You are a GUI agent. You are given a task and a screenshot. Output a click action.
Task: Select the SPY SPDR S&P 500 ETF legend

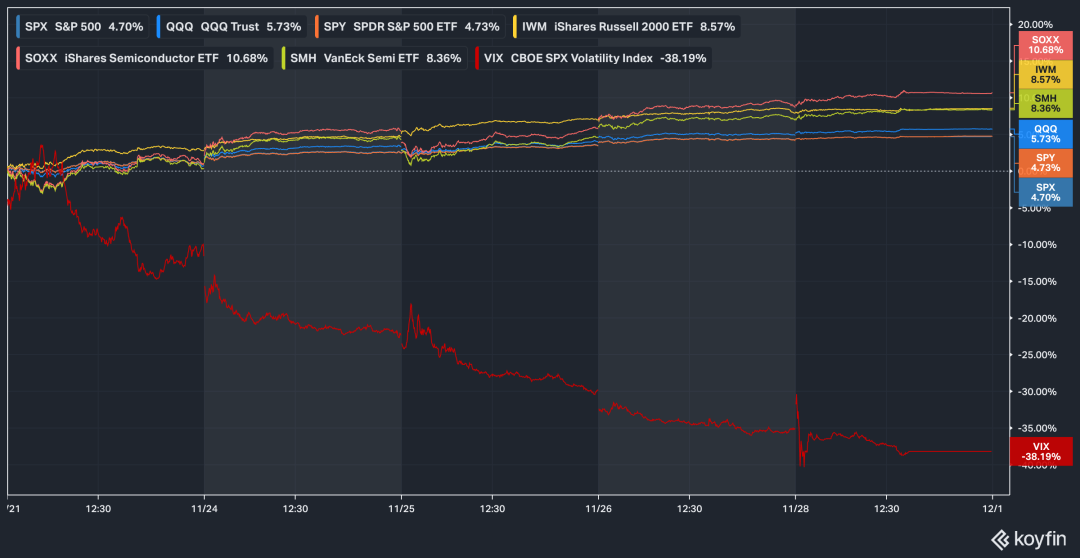(412, 27)
